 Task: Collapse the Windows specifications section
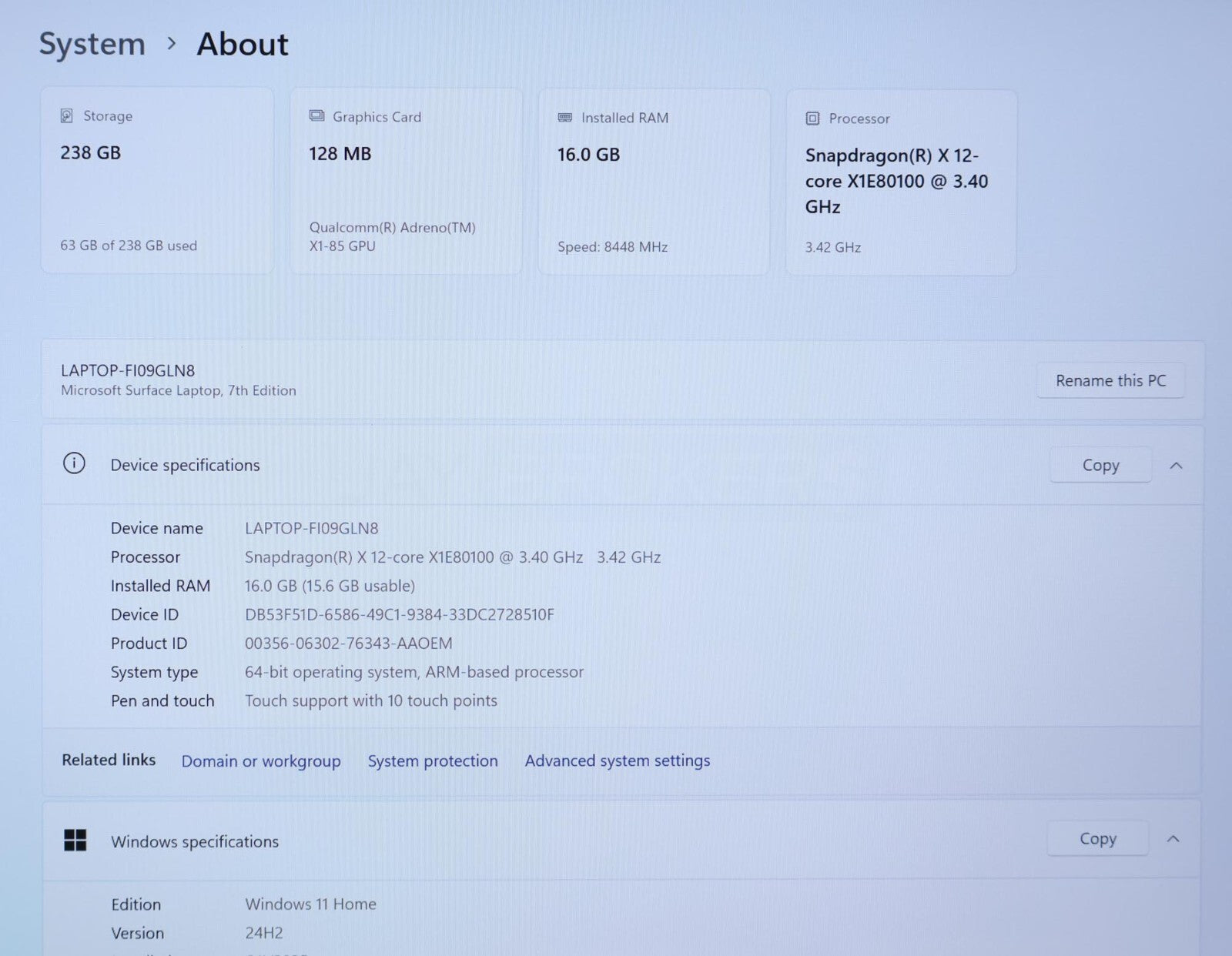click(x=1173, y=838)
